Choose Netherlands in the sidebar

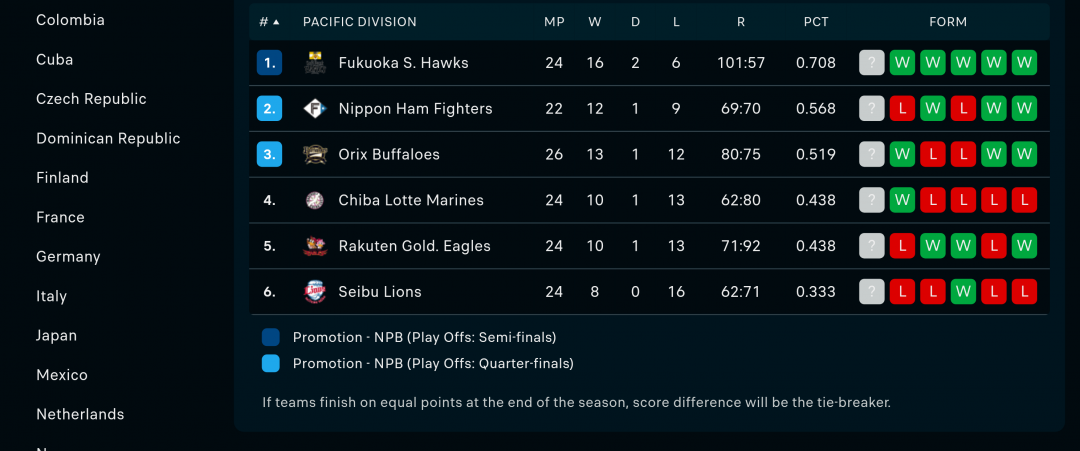pyautogui.click(x=80, y=415)
